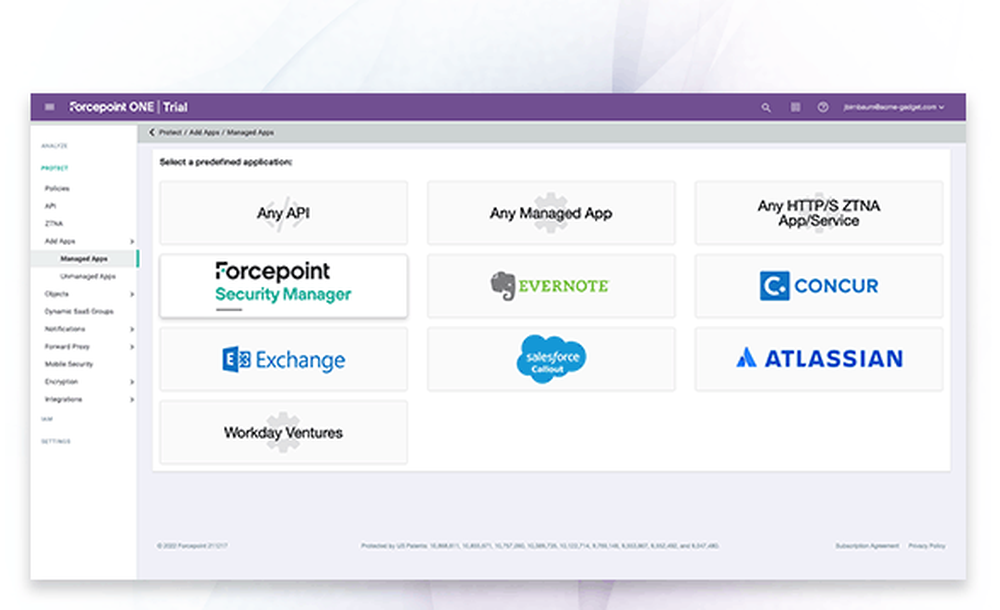Open the hamburger menu in purple header

click(x=50, y=107)
